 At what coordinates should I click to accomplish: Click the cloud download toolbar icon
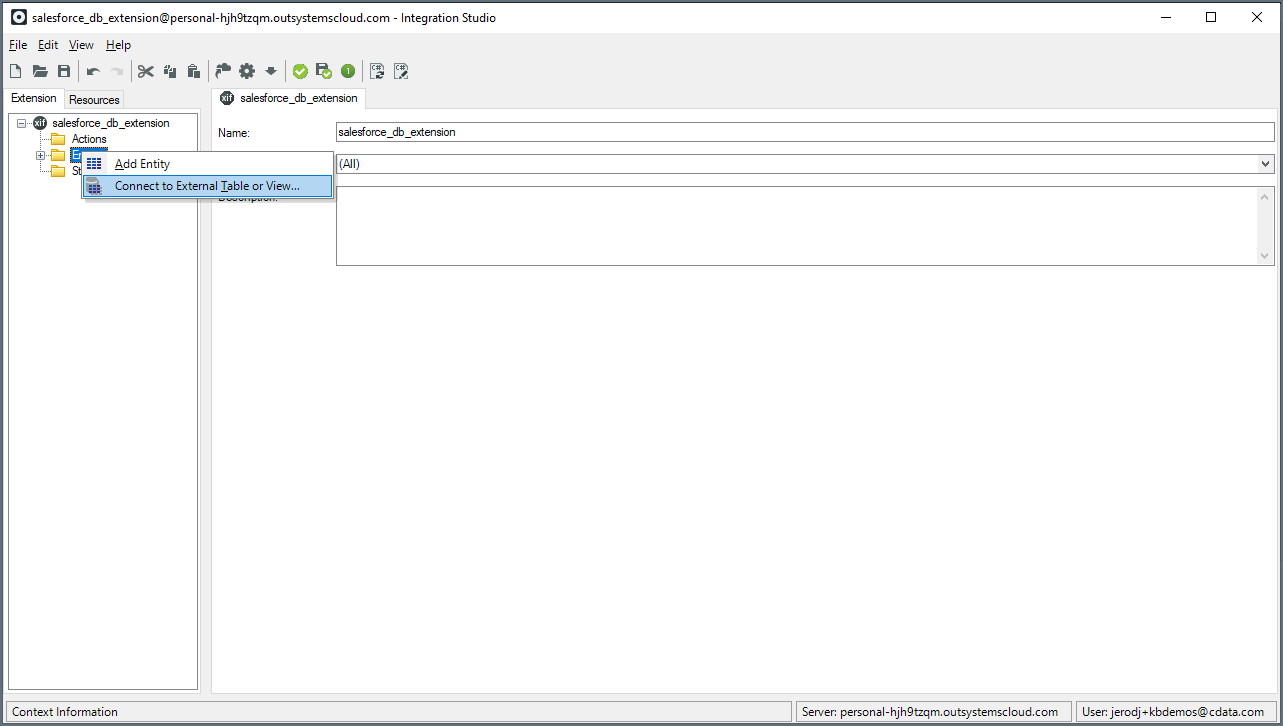[222, 71]
